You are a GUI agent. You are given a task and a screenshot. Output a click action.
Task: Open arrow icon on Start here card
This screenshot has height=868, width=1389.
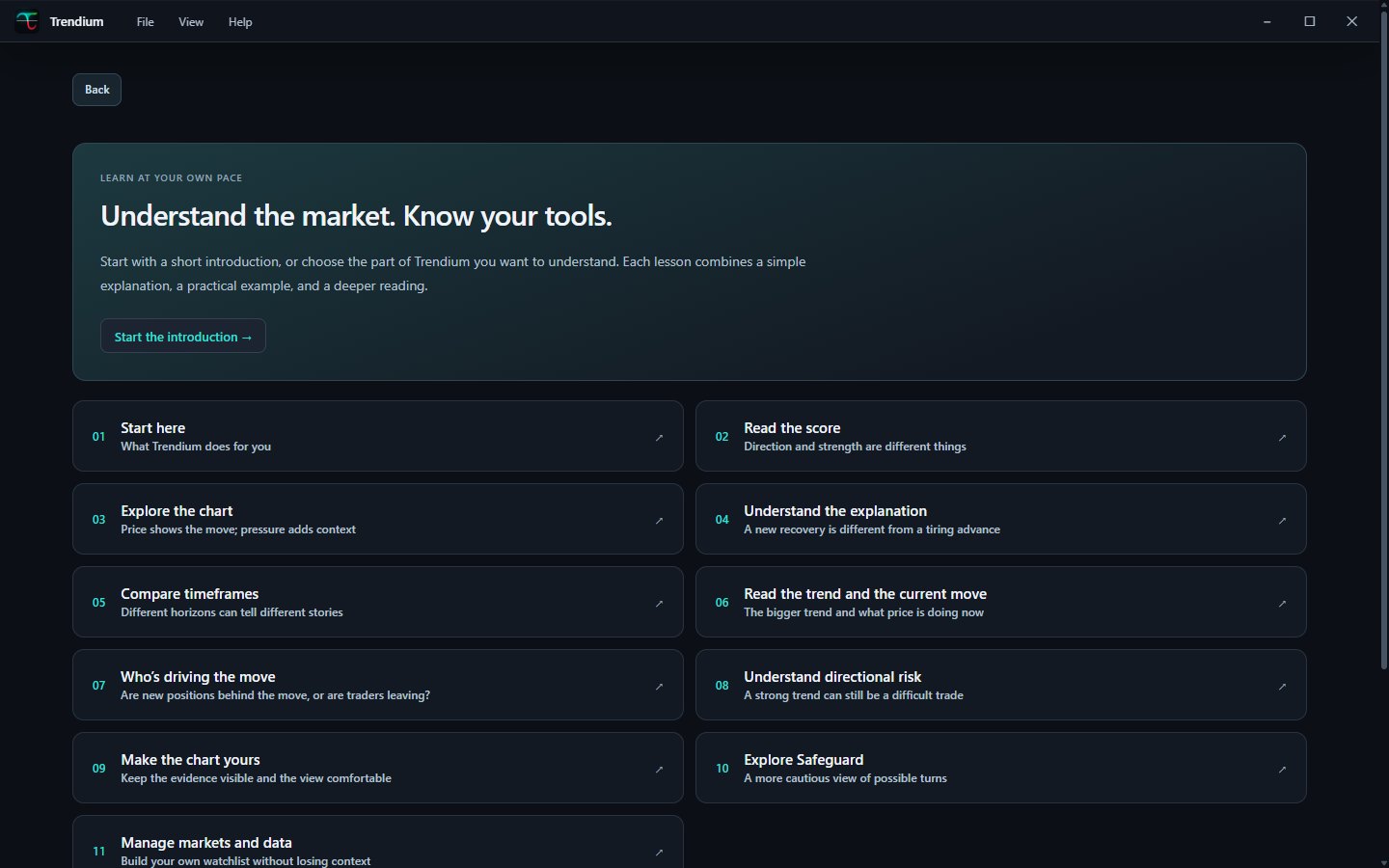coord(659,438)
